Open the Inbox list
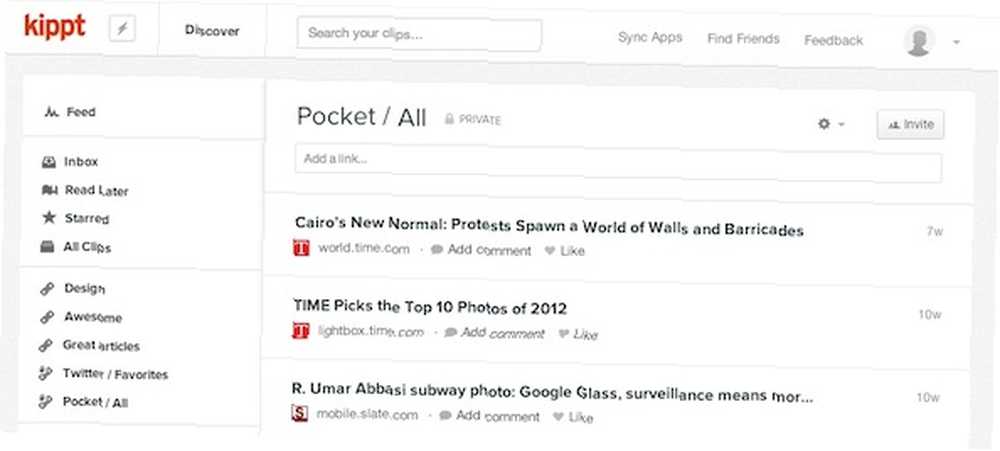1000x451 pixels. click(81, 162)
